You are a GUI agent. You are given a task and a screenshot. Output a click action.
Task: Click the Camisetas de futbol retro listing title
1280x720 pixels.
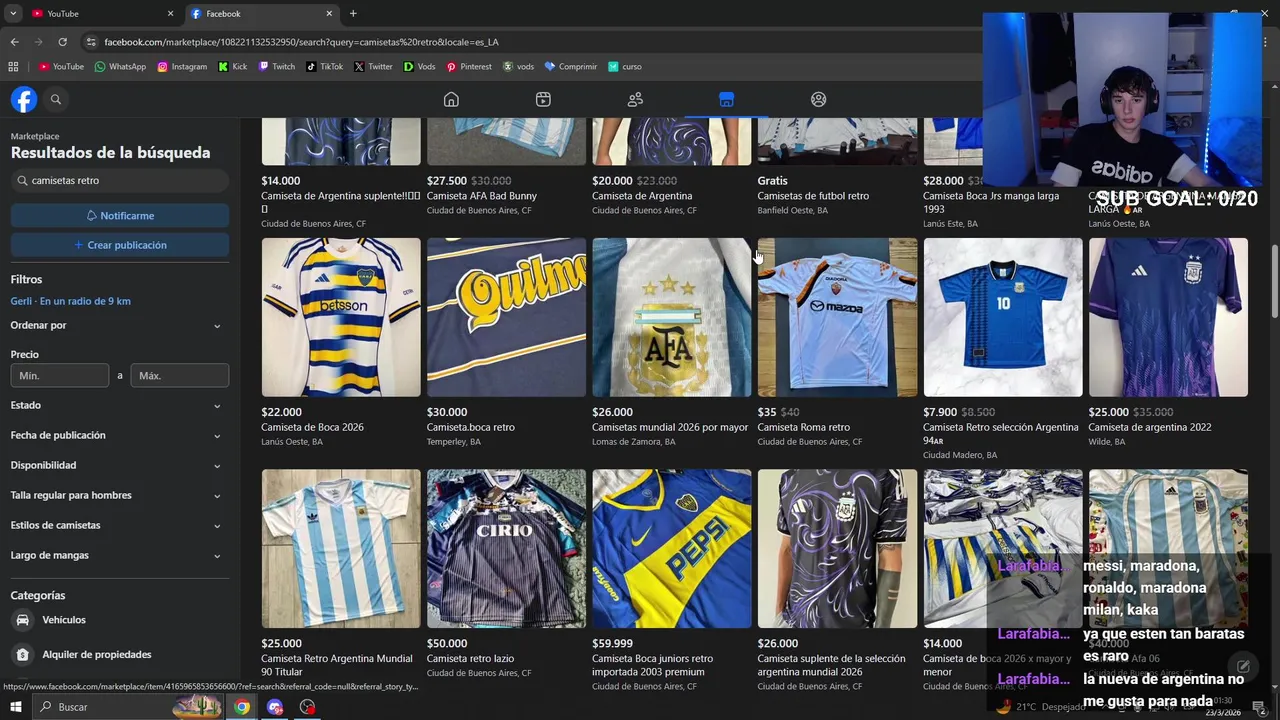(813, 196)
